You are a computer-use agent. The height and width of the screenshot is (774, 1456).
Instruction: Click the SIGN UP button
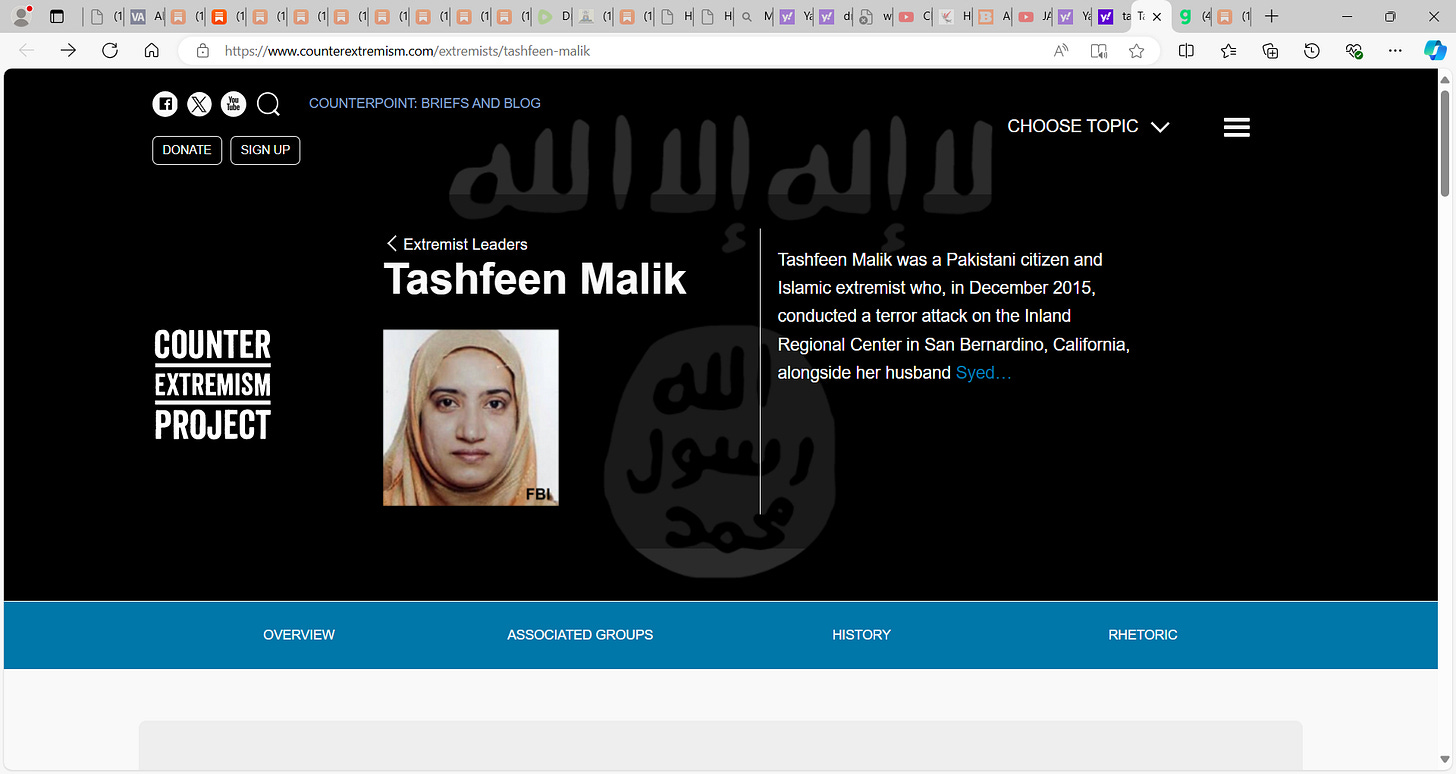coord(265,150)
